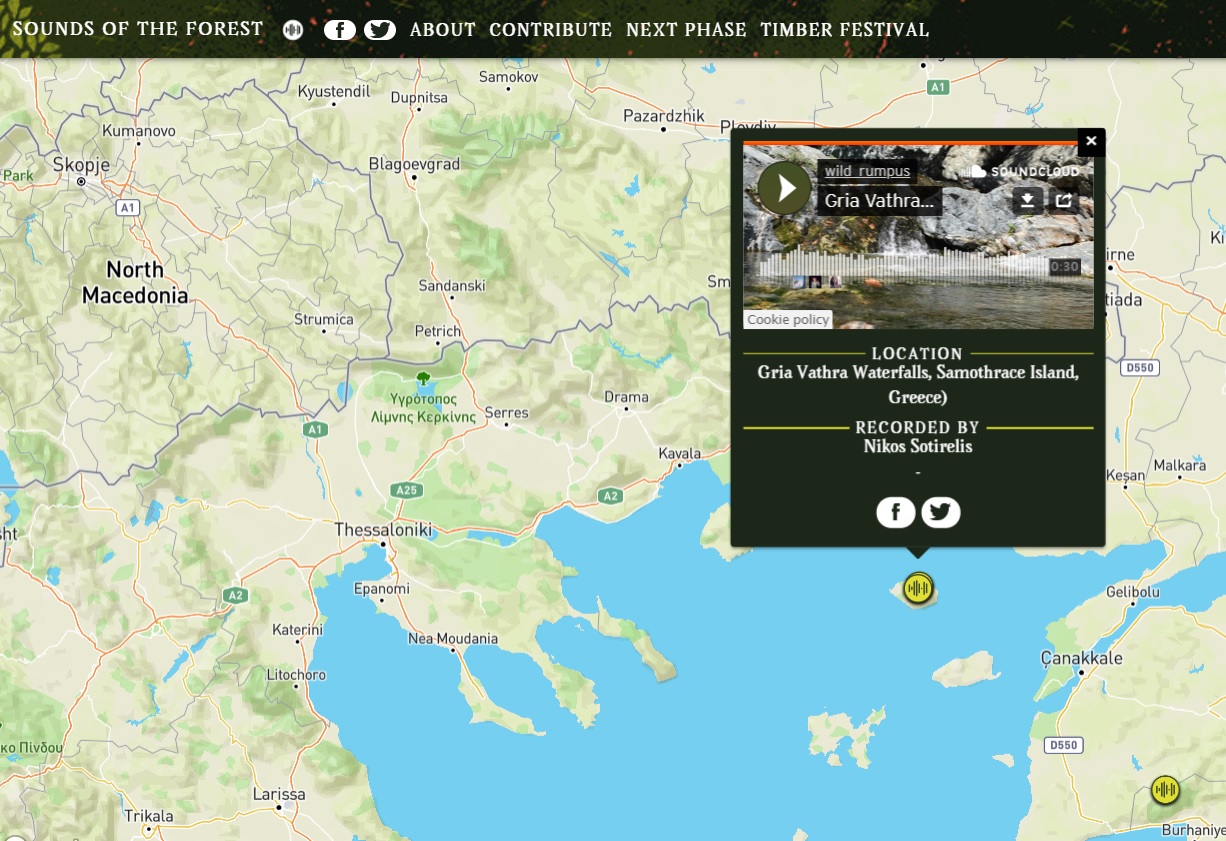
Task: Open the About menu item
Action: [442, 30]
